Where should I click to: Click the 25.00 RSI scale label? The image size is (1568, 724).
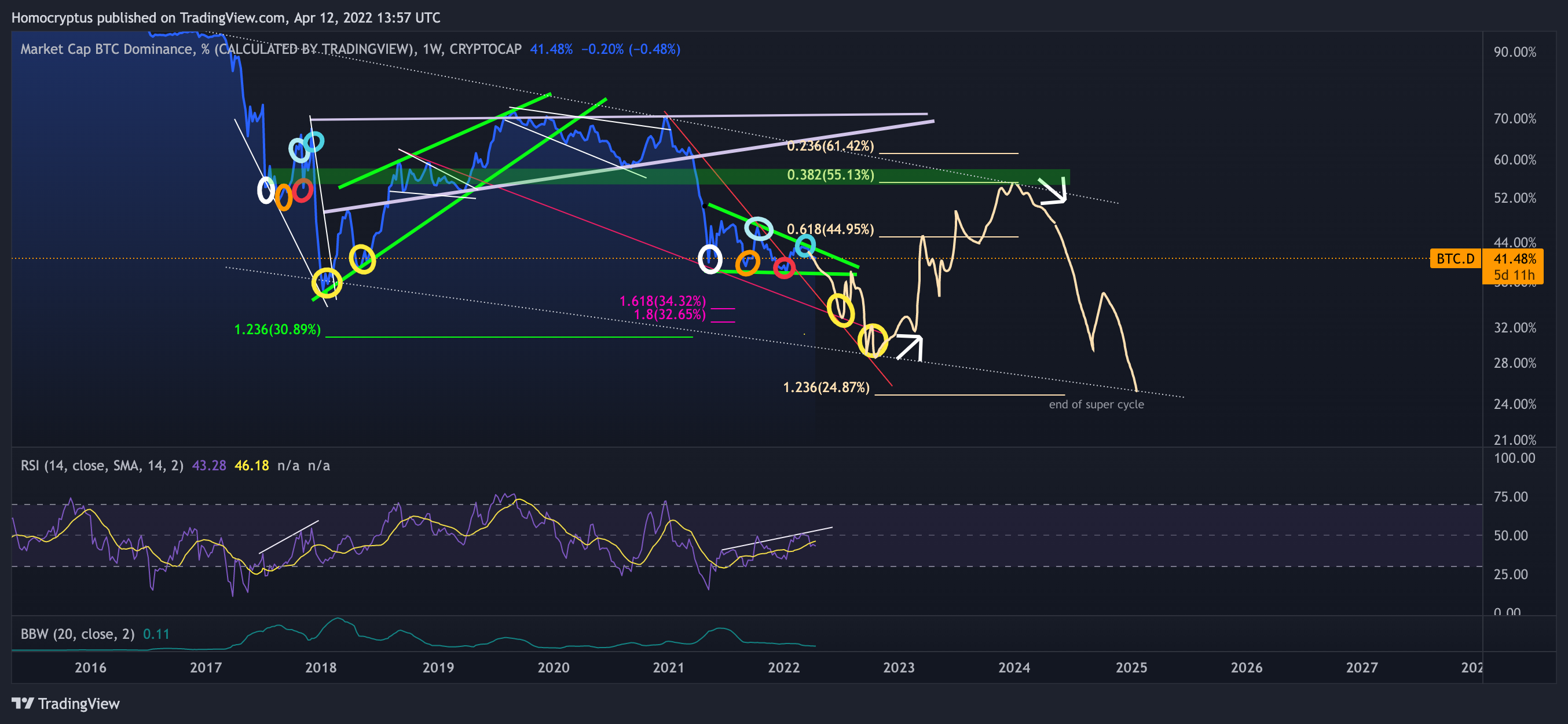click(1510, 574)
